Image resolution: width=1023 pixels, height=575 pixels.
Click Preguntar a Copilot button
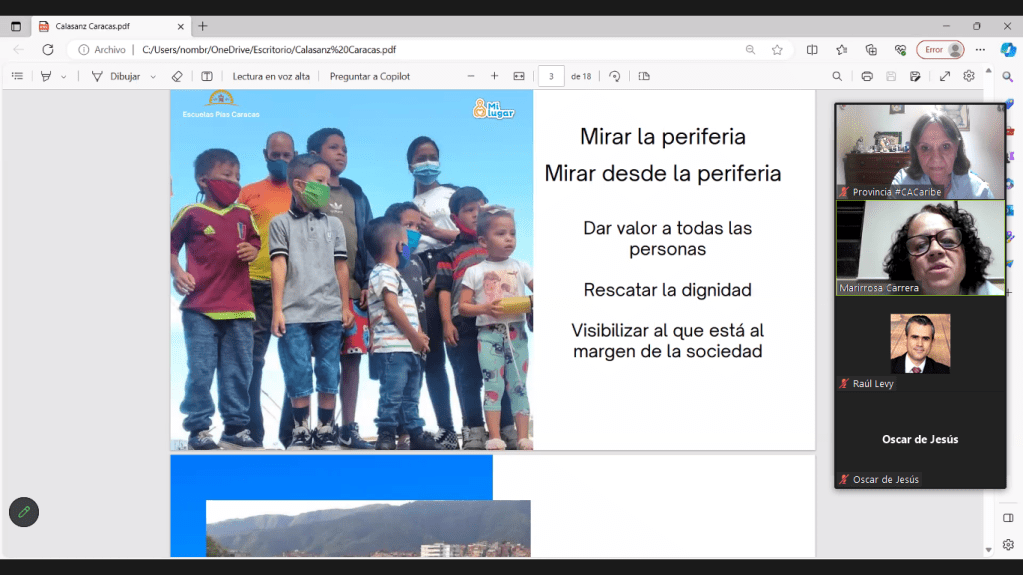tap(370, 76)
